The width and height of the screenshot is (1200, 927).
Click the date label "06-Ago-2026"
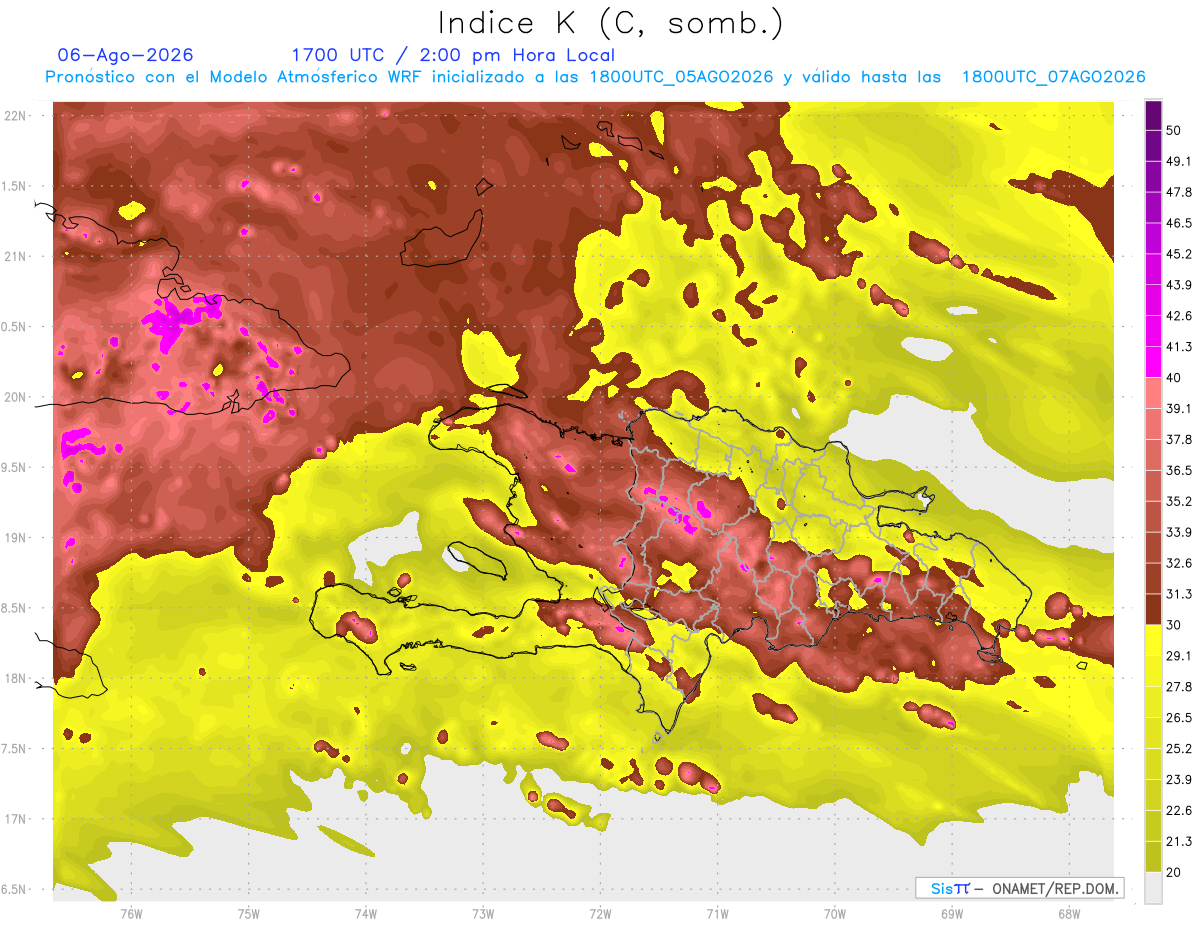pyautogui.click(x=125, y=55)
